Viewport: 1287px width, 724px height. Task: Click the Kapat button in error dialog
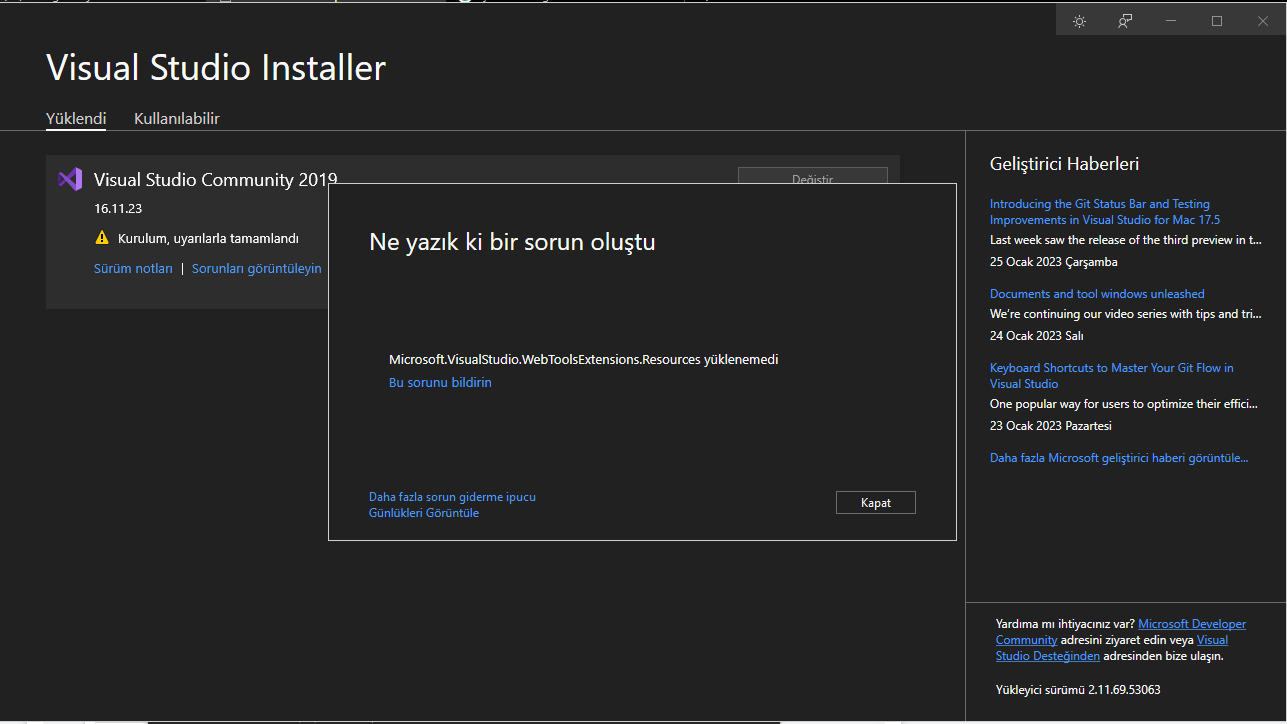pyautogui.click(x=876, y=502)
